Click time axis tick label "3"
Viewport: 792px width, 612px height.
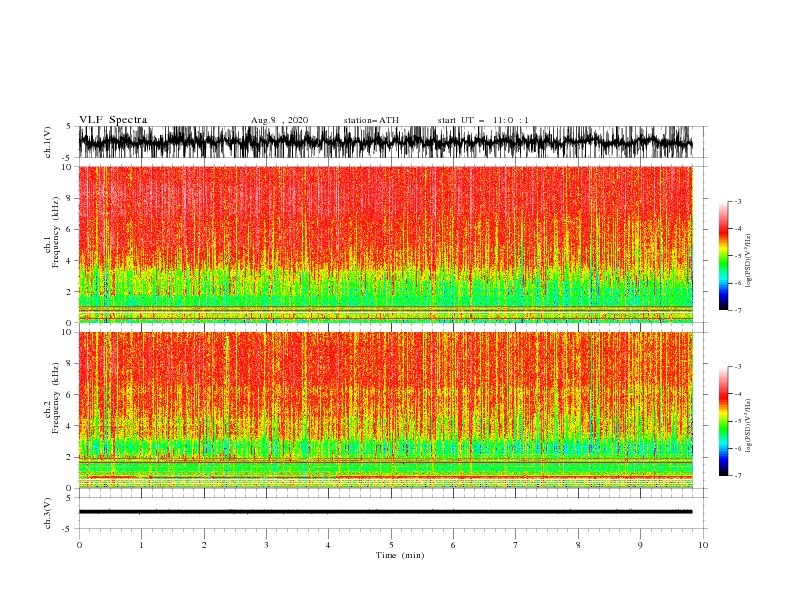tap(266, 545)
